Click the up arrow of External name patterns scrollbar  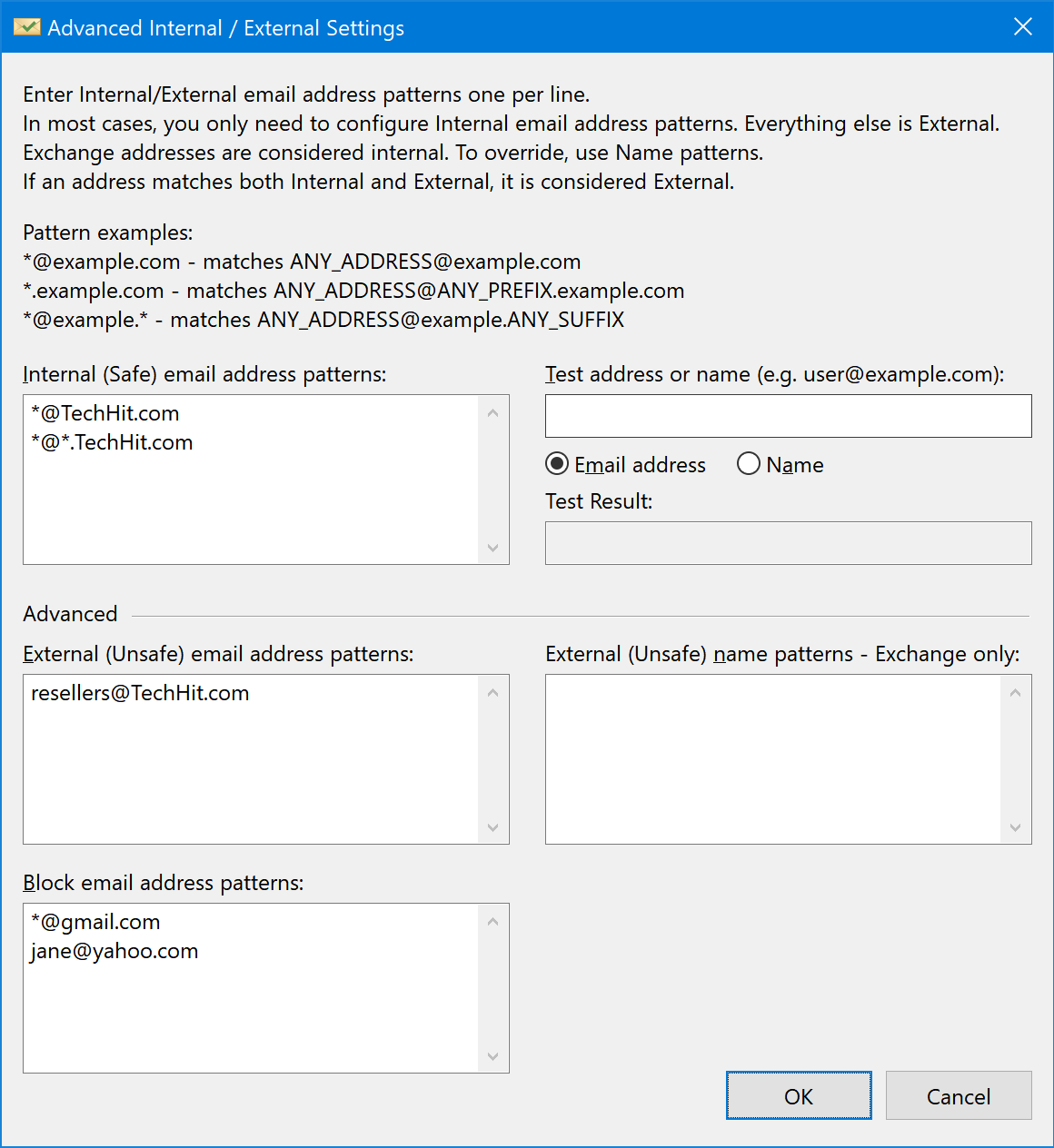tap(1016, 693)
